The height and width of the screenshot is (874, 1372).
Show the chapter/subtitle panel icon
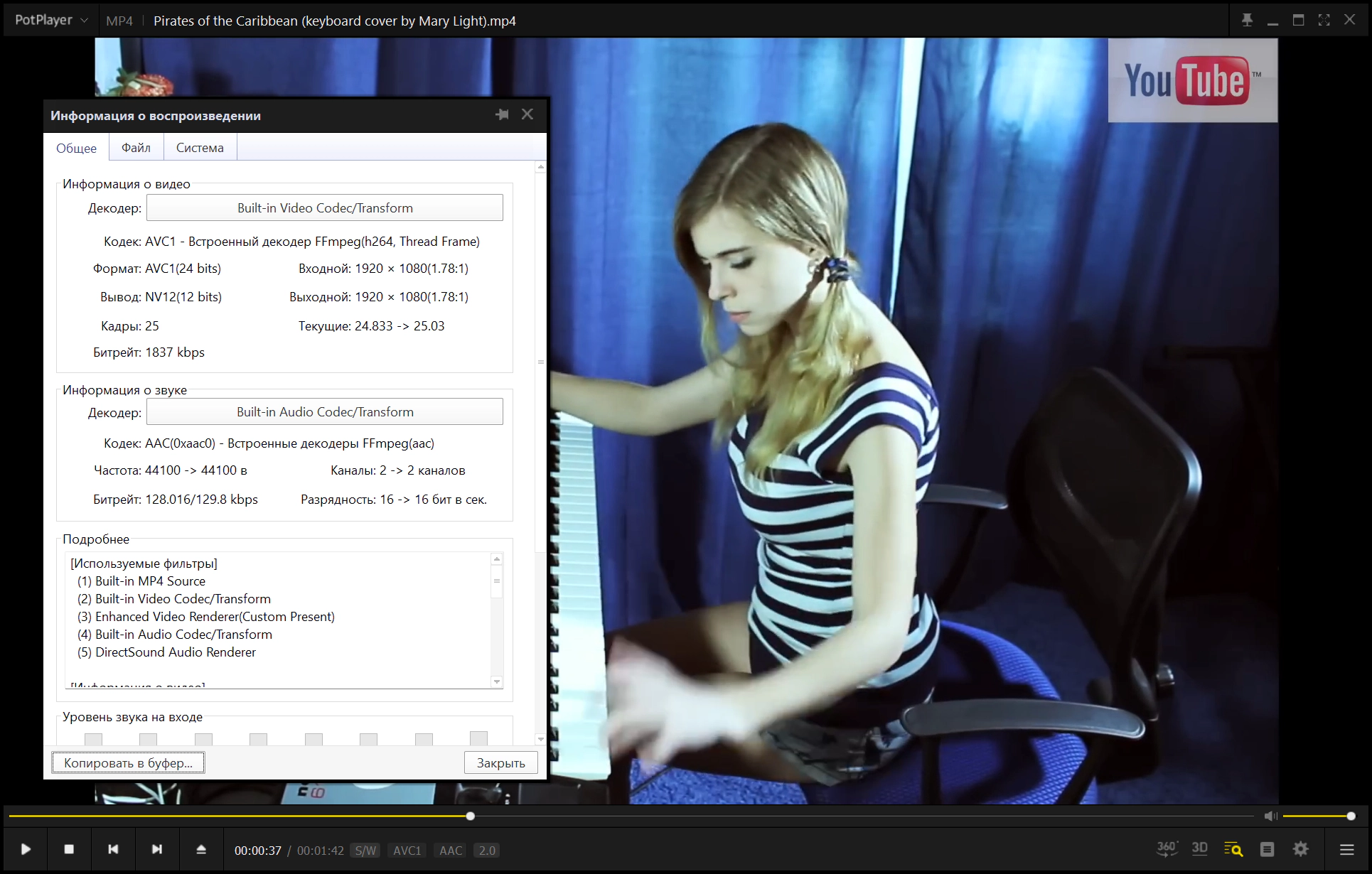click(1267, 849)
